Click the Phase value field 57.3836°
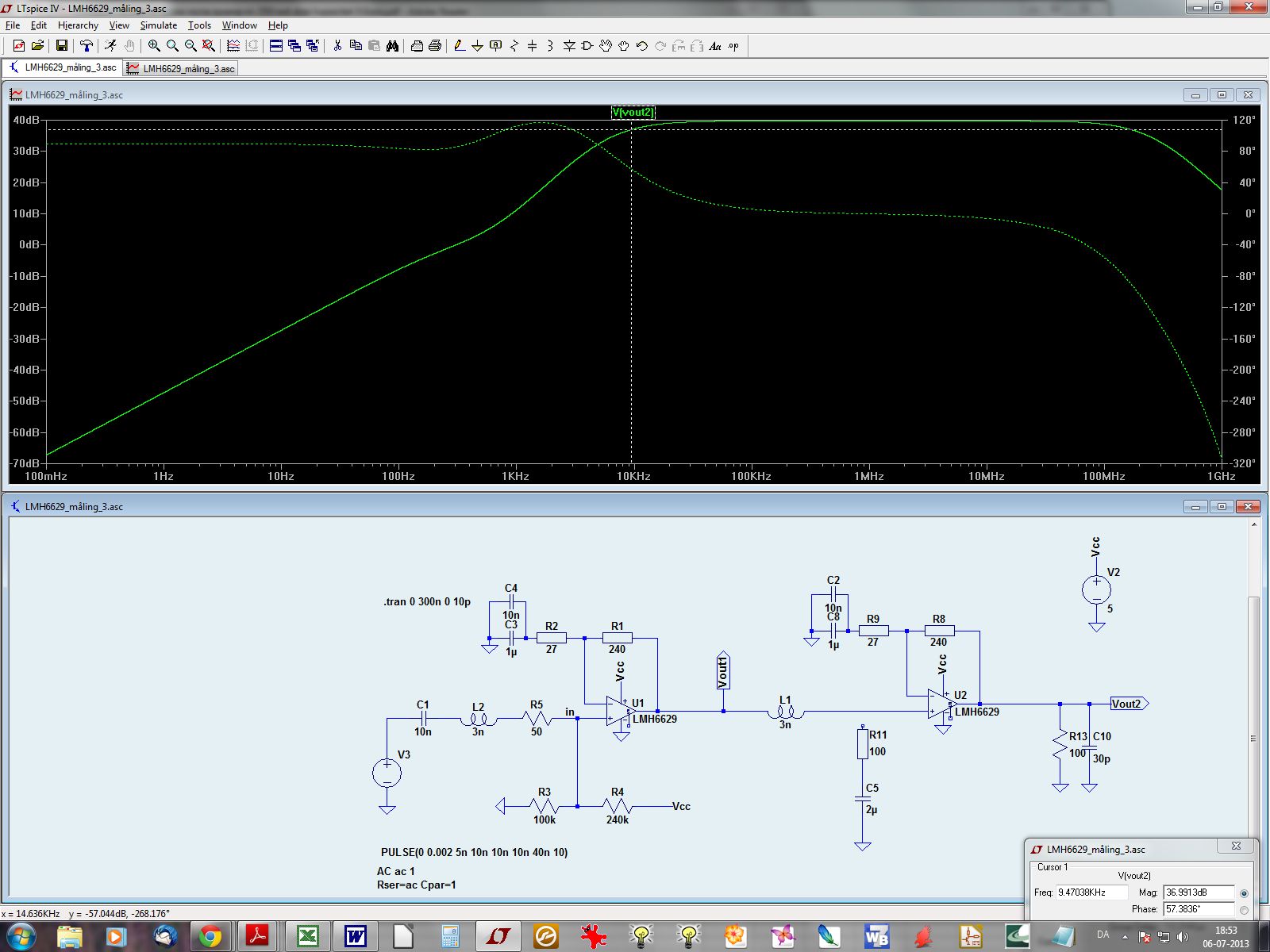 click(1199, 909)
